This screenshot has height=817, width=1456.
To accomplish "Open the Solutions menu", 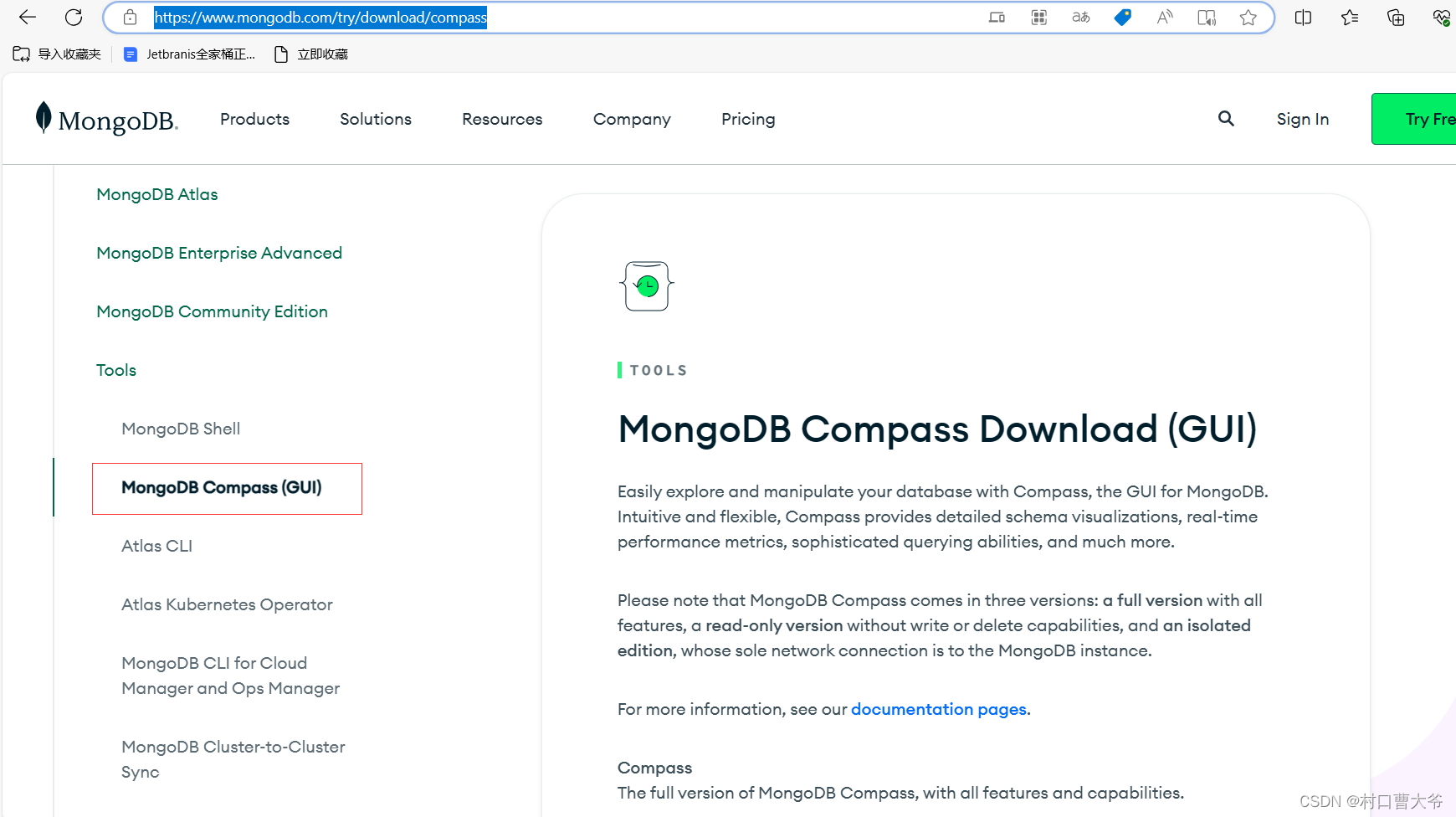I will click(x=375, y=118).
